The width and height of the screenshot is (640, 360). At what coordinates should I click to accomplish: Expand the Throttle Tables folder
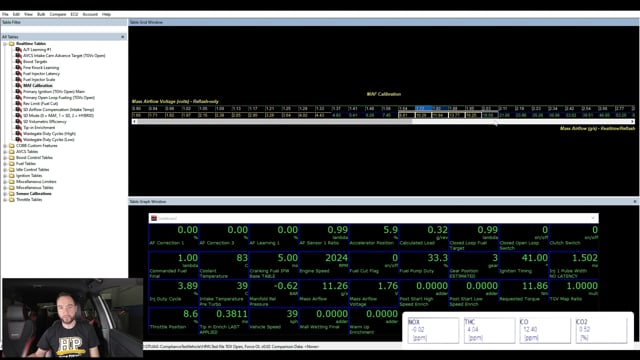point(5,200)
